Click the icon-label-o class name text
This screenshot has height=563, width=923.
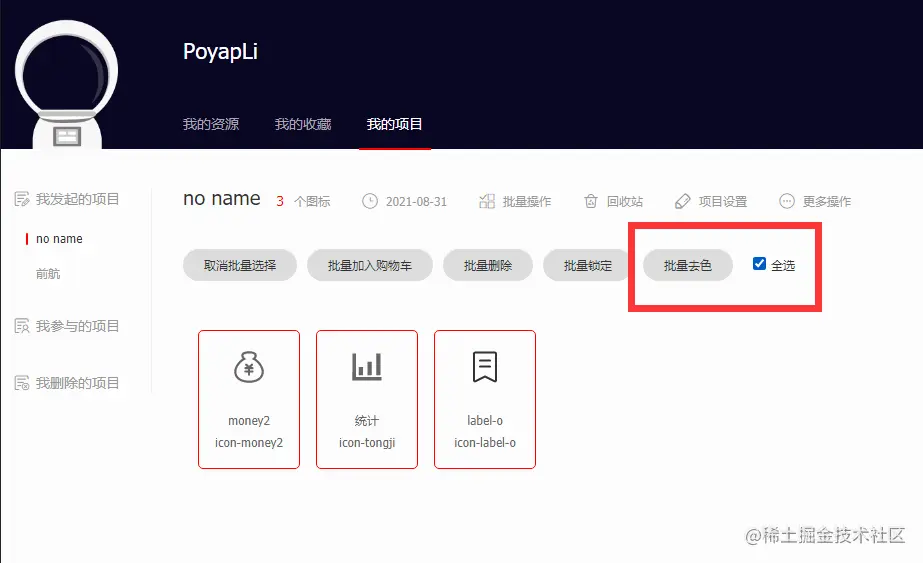(485, 443)
